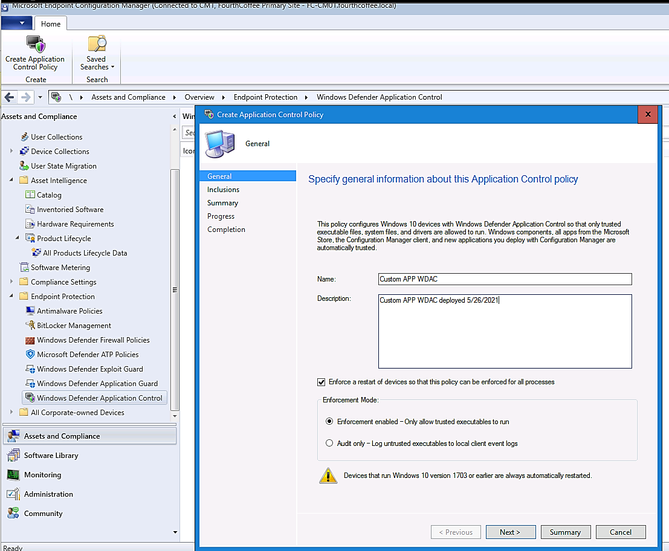Click the disabled Previous button
This screenshot has width=669, height=551.
[456, 532]
